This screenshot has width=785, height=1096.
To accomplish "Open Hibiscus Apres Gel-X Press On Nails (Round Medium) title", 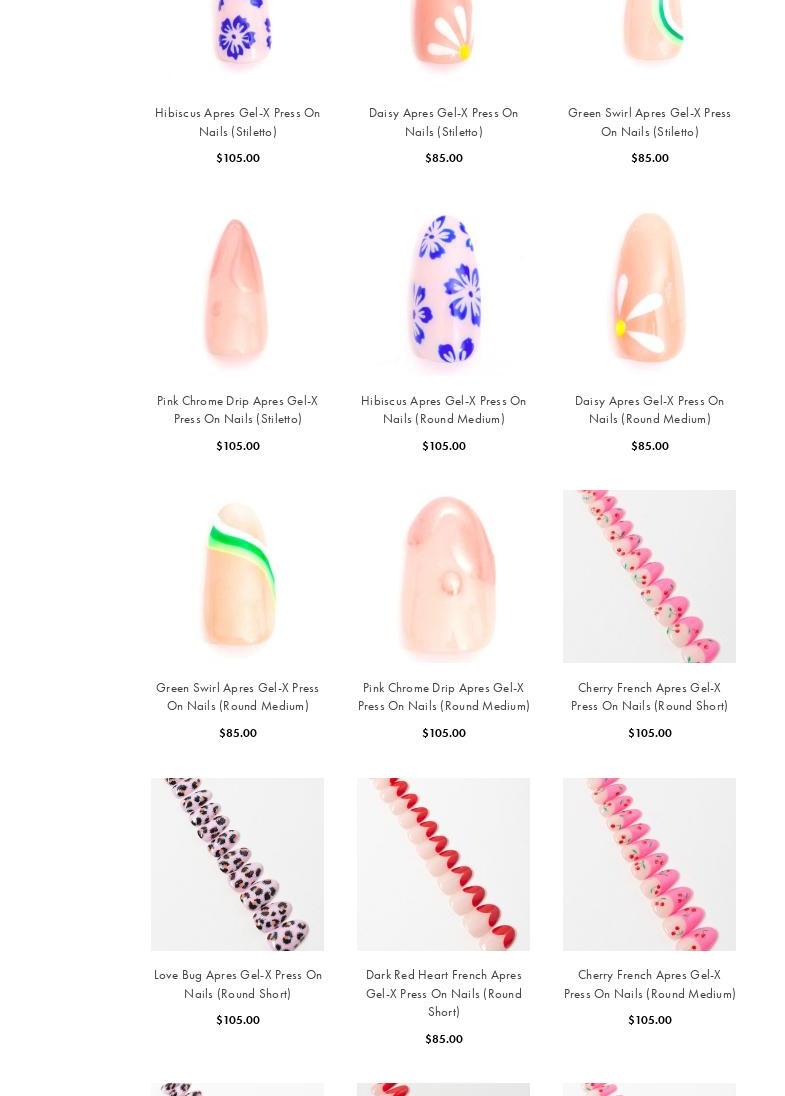I will click(443, 410).
